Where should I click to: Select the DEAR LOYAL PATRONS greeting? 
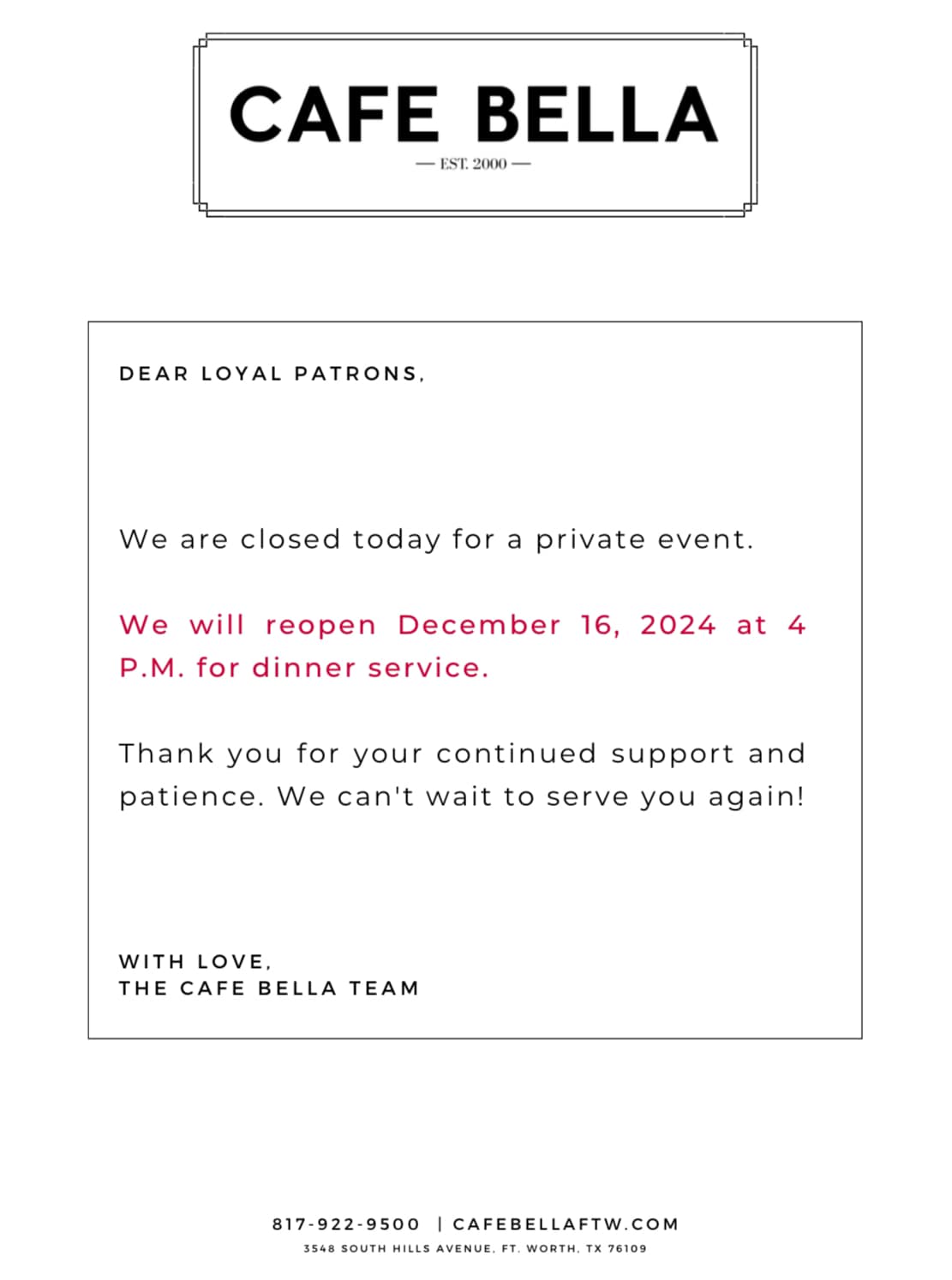tap(272, 374)
